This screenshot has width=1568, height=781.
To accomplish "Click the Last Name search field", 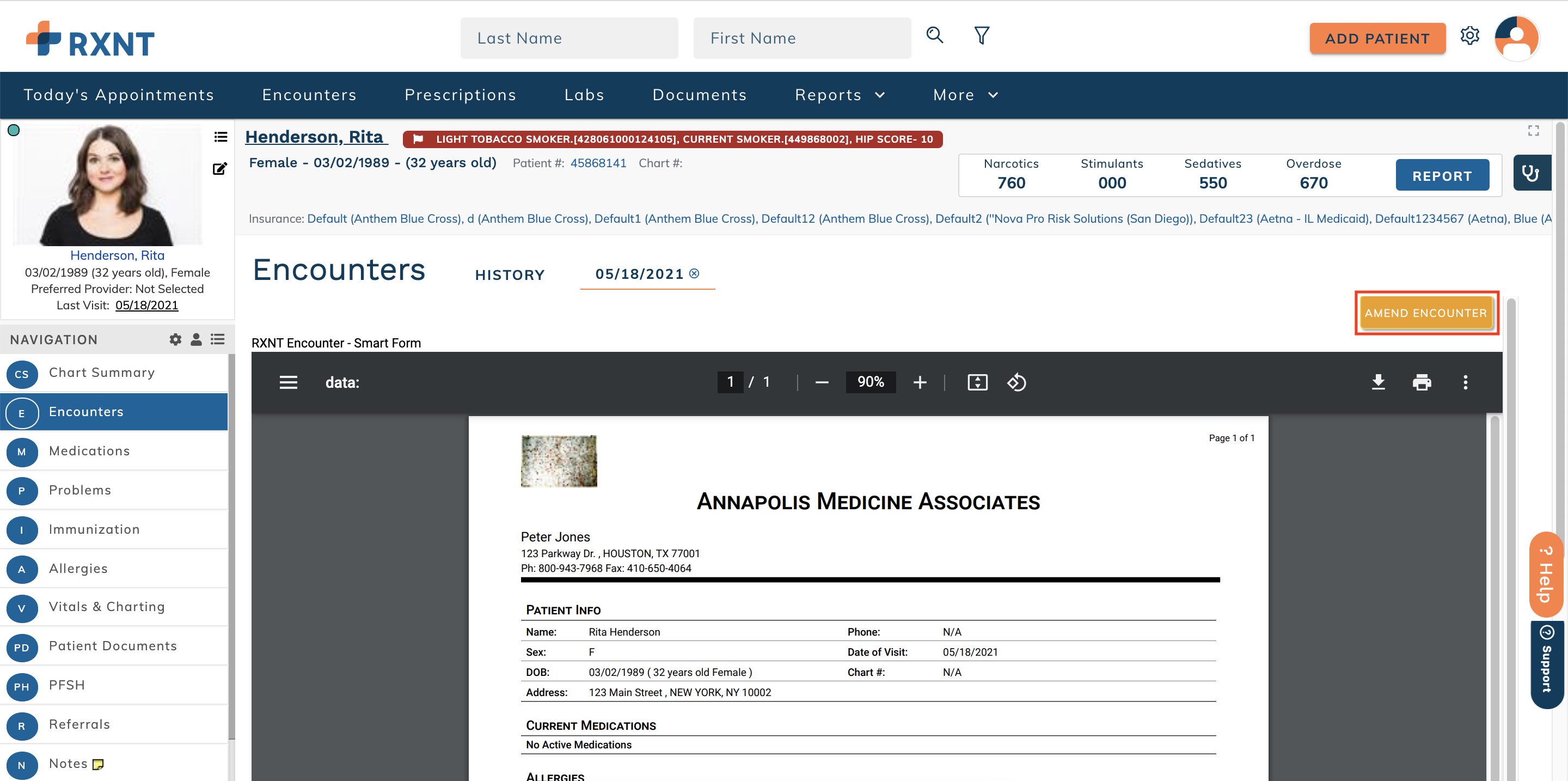I will tap(568, 38).
